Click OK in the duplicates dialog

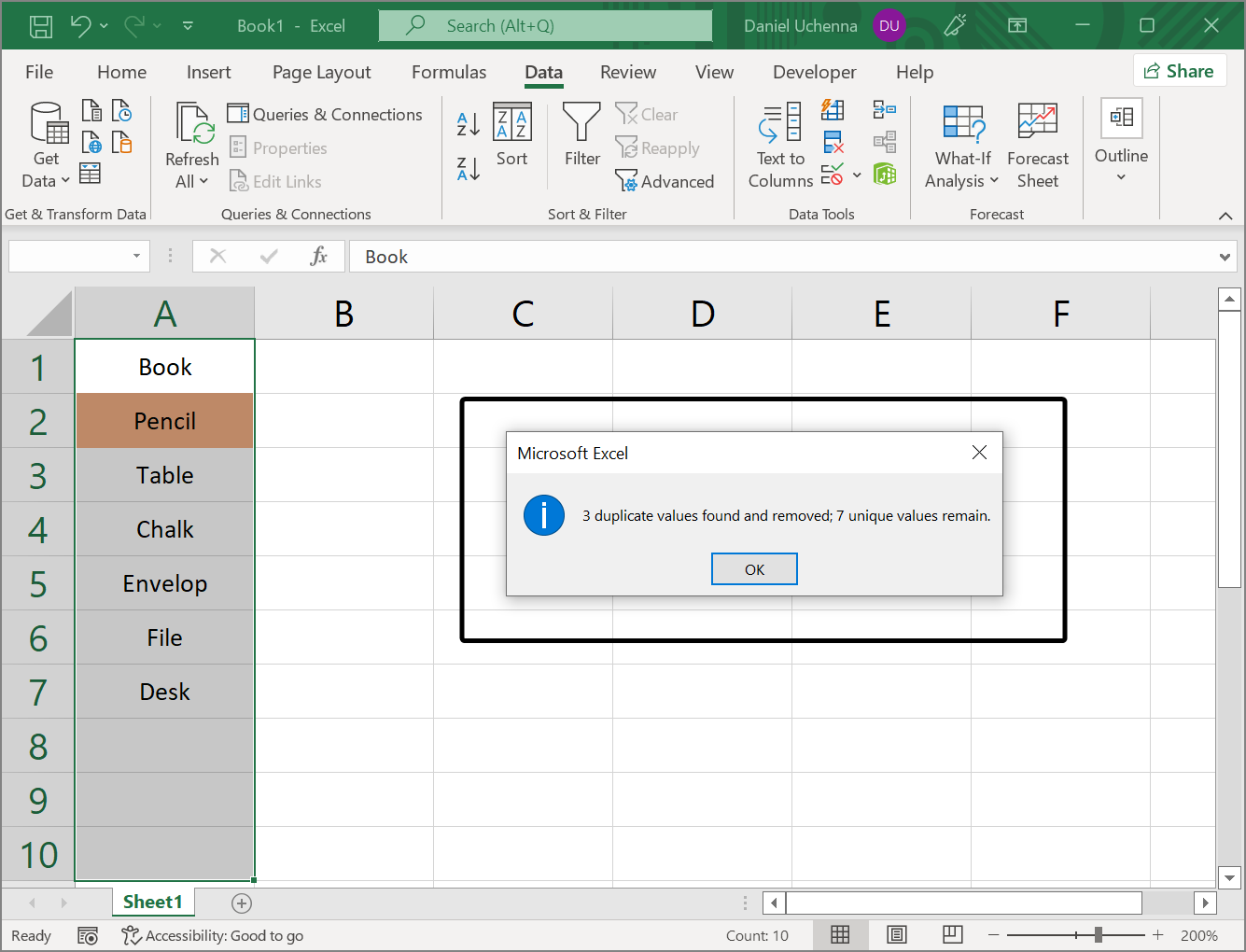point(754,569)
